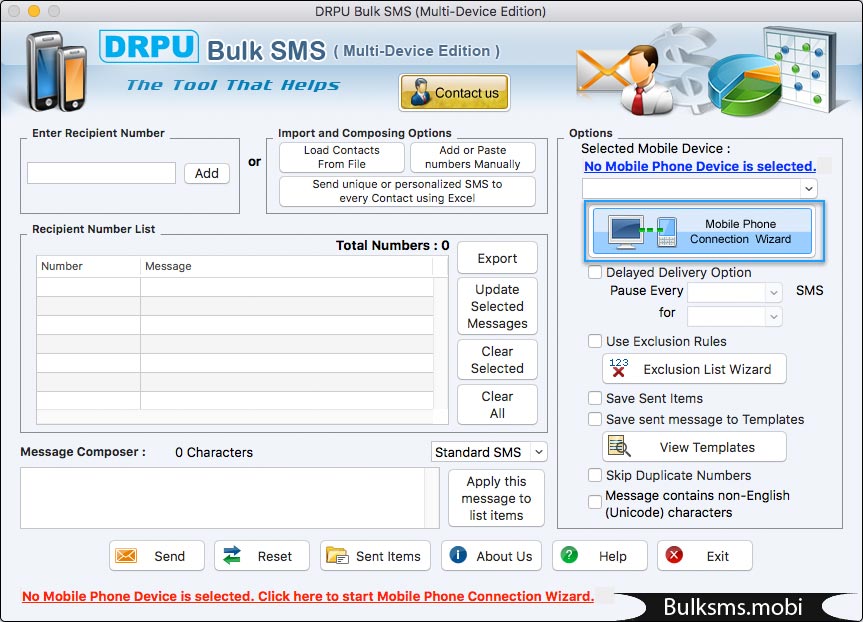Click the computer-to-phone connection icon

642,231
